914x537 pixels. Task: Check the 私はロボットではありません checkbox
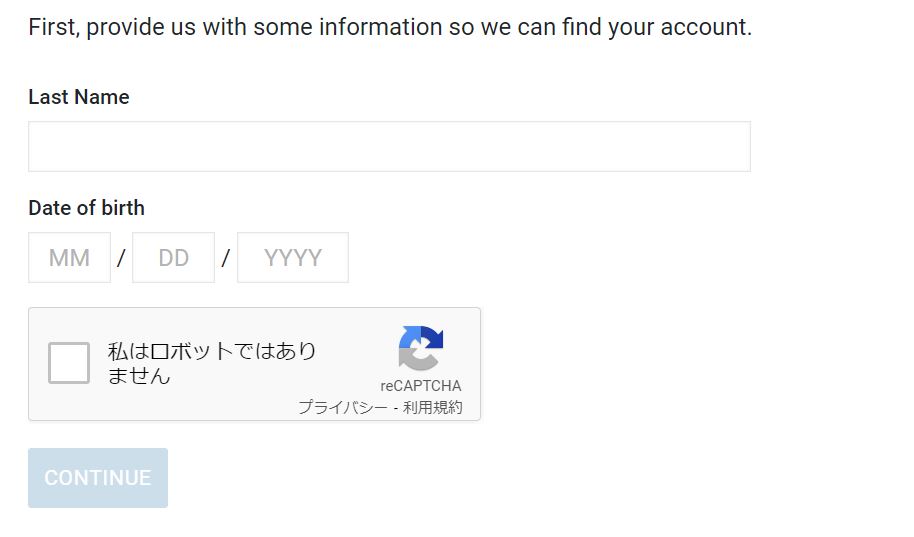69,363
